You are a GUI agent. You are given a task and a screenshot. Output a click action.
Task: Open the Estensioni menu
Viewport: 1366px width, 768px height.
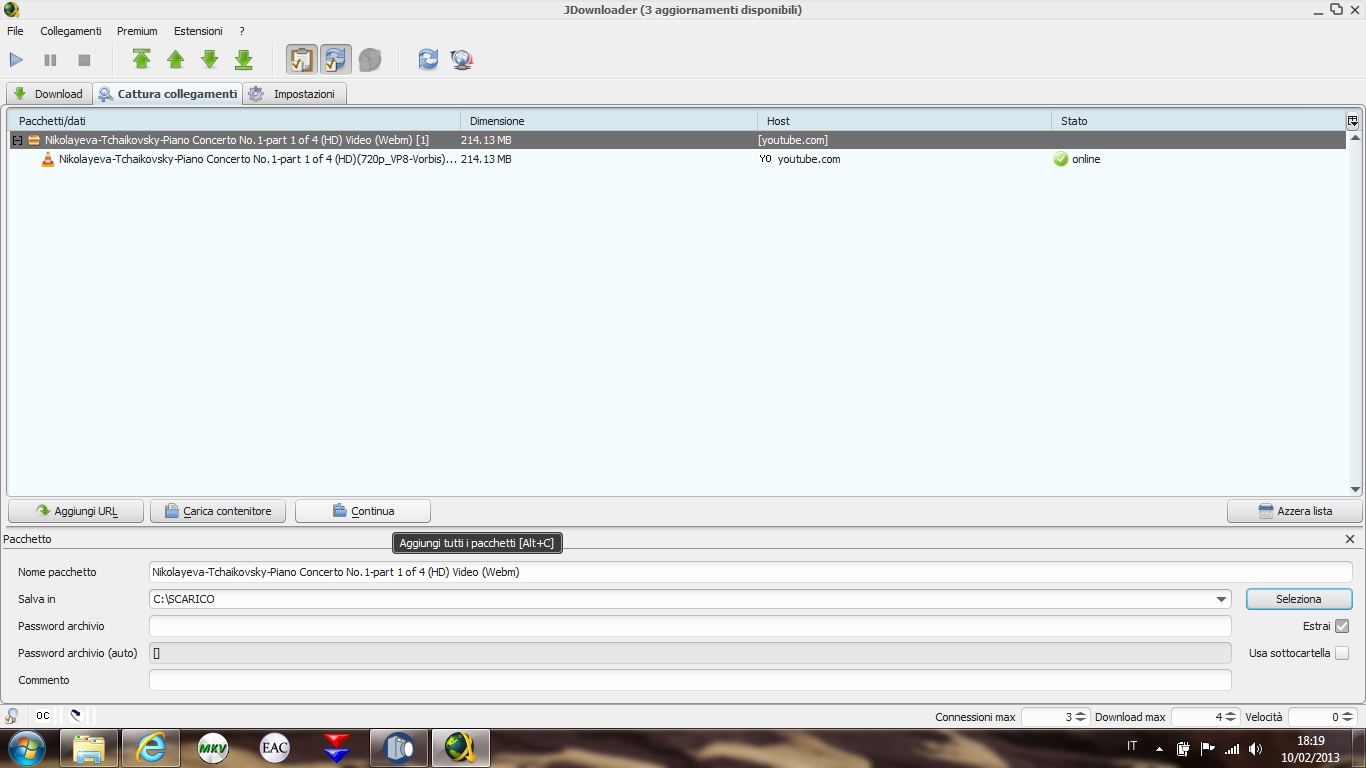[x=198, y=31]
